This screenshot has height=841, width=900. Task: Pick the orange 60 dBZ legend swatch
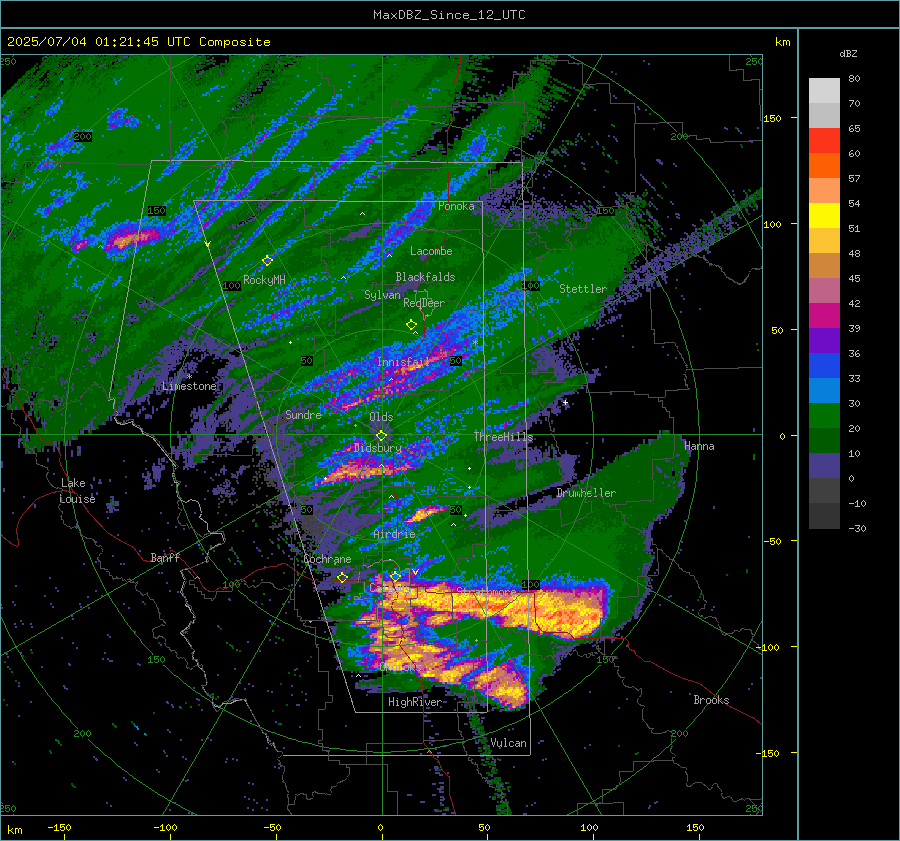point(824,165)
